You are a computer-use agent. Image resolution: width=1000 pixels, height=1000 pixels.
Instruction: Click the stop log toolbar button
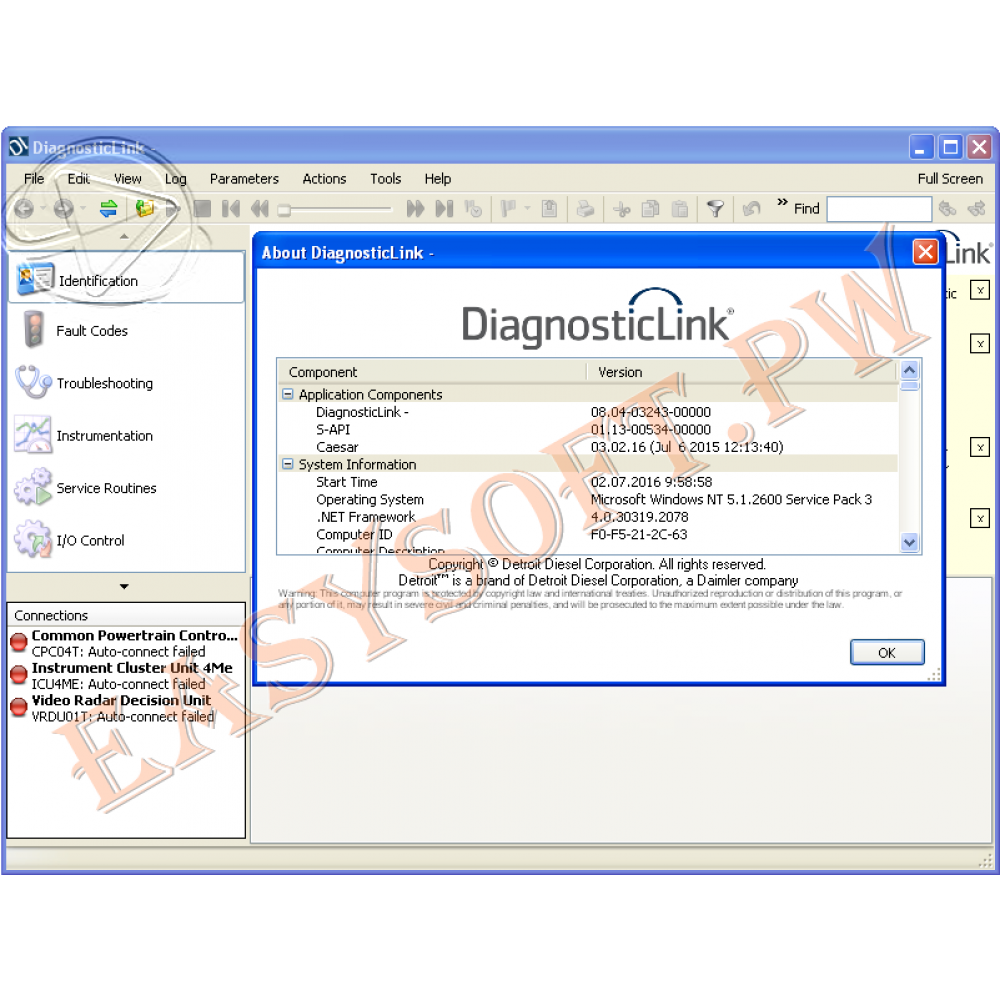[202, 209]
